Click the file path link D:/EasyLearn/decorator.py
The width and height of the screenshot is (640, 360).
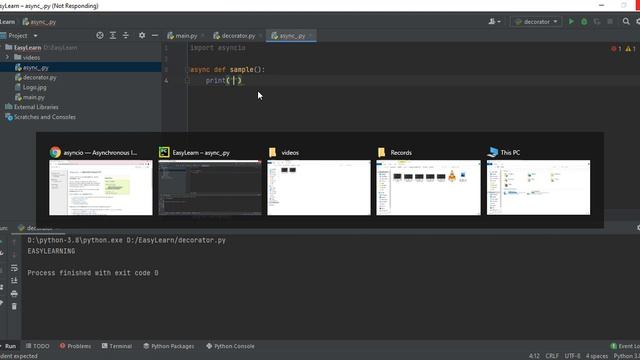pos(176,240)
